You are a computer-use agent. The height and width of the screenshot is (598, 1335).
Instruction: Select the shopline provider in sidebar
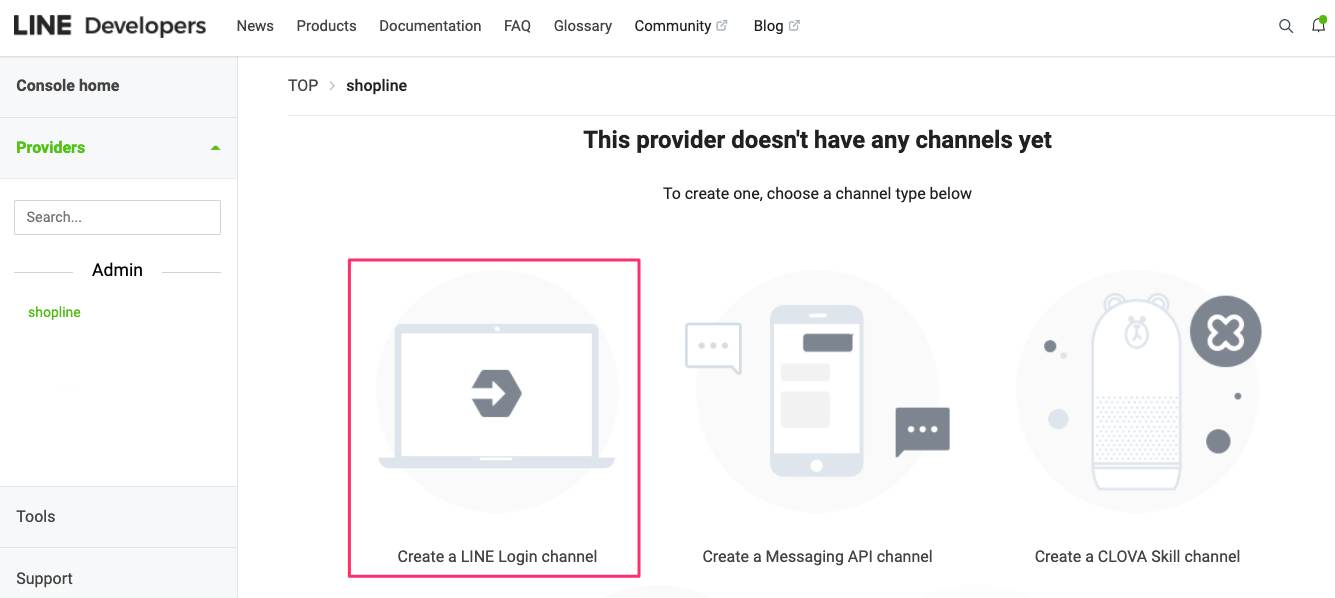coord(54,312)
